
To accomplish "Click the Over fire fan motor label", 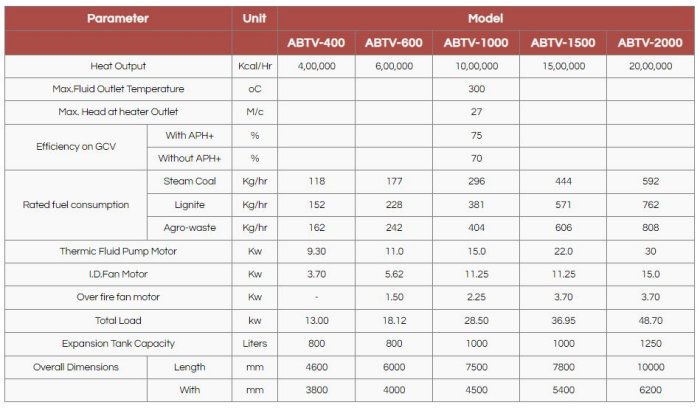I will [x=118, y=297].
